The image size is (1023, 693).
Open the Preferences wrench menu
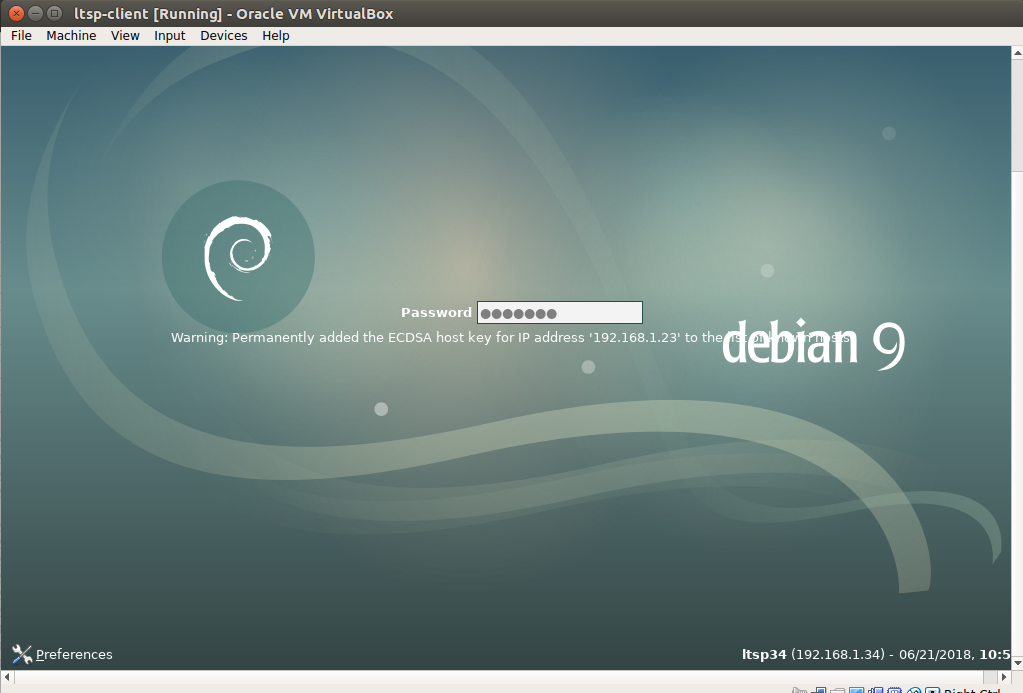coord(62,654)
